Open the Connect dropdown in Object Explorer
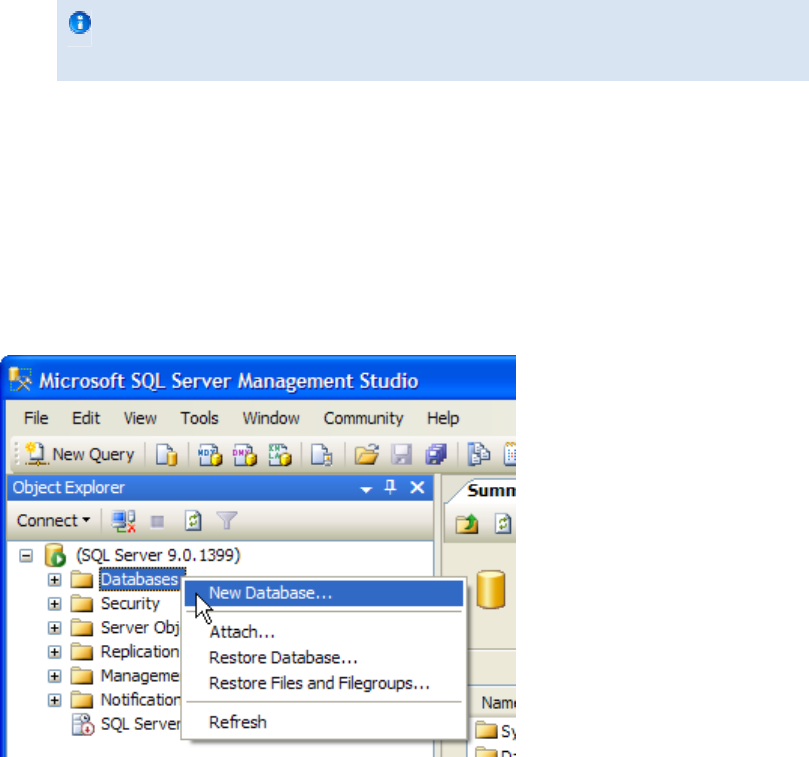 53,521
